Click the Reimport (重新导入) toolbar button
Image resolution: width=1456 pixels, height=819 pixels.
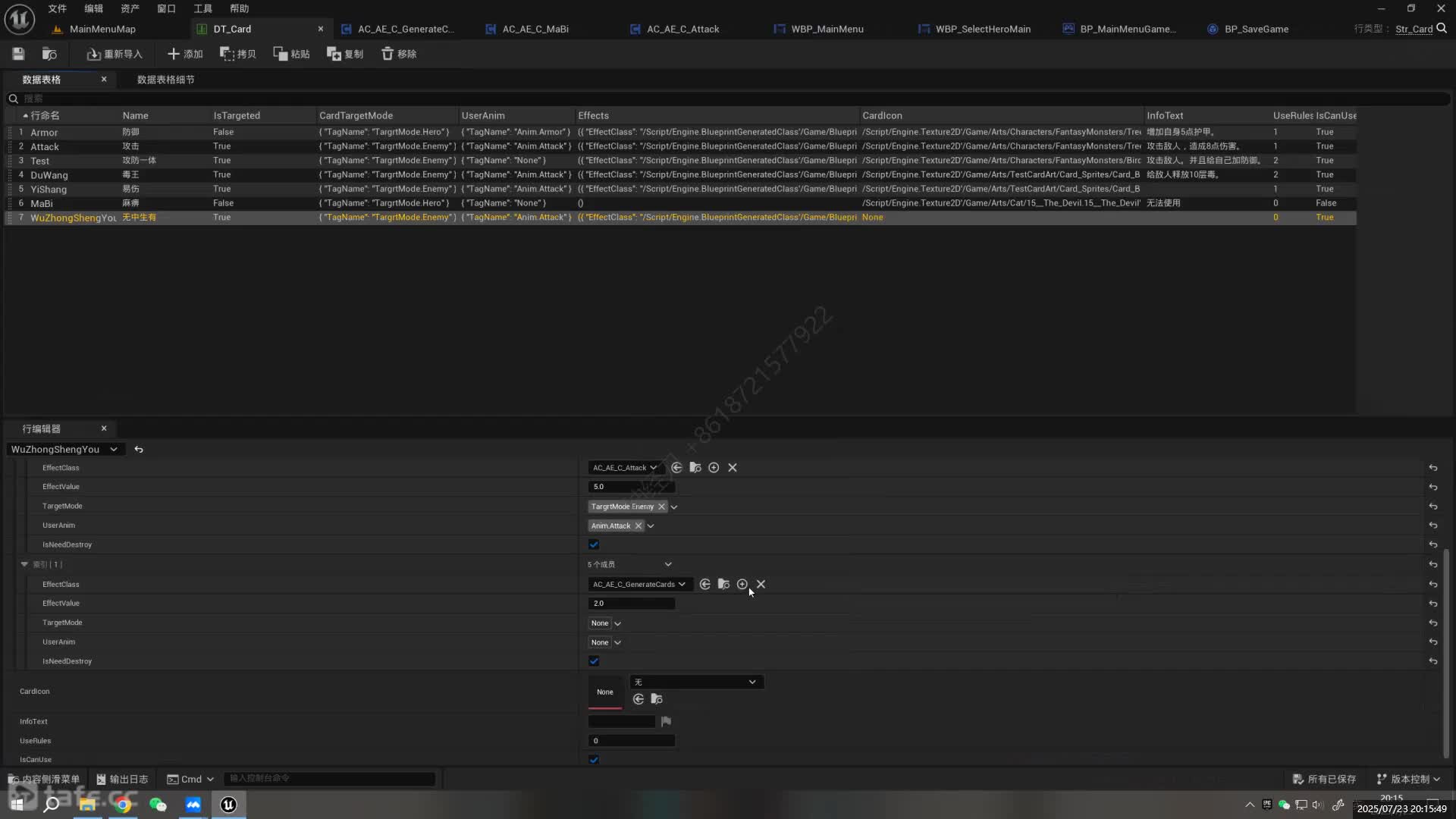point(115,54)
